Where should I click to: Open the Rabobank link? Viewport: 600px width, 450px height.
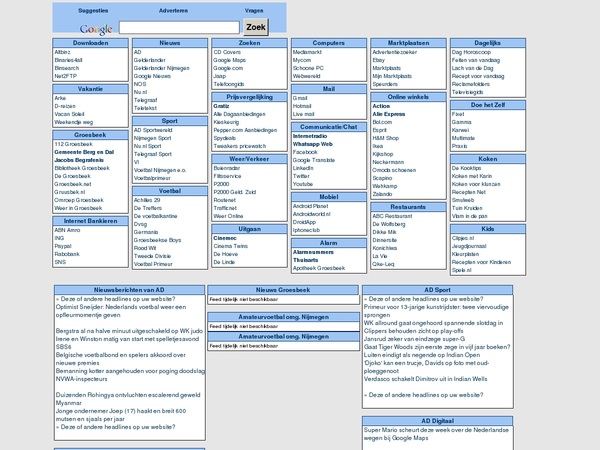click(67, 254)
